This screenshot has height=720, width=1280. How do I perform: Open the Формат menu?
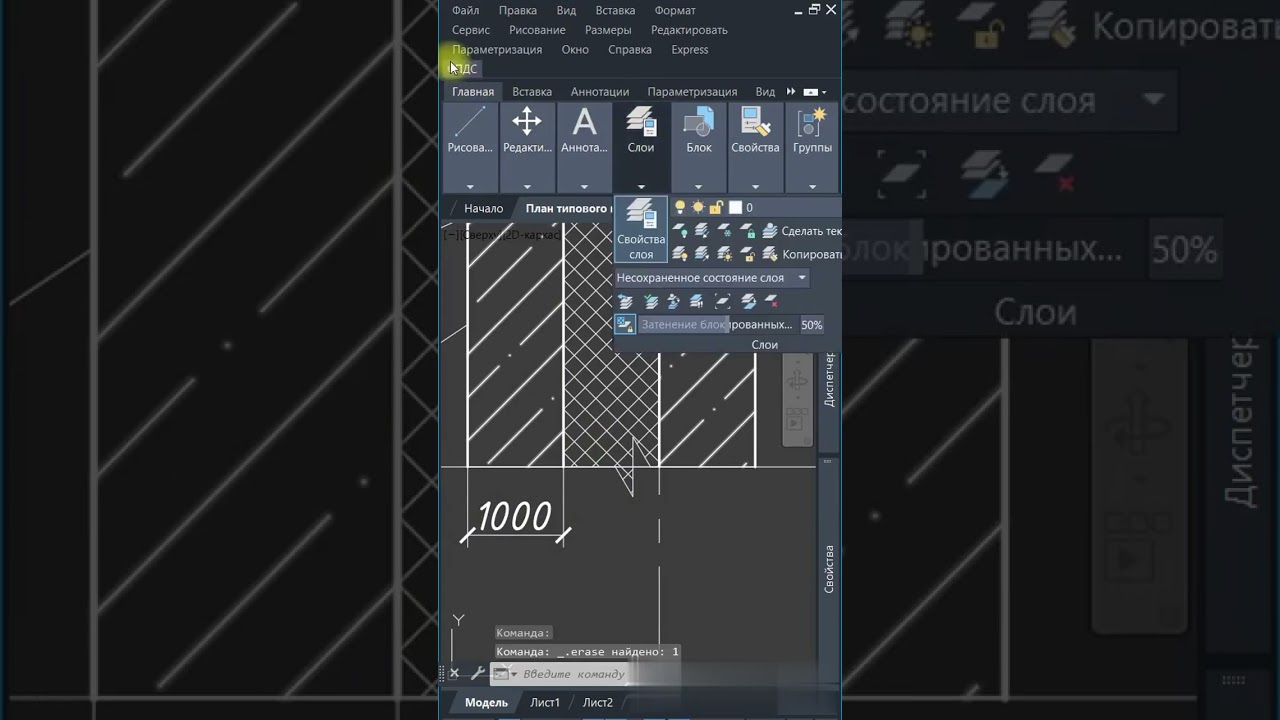coord(675,10)
